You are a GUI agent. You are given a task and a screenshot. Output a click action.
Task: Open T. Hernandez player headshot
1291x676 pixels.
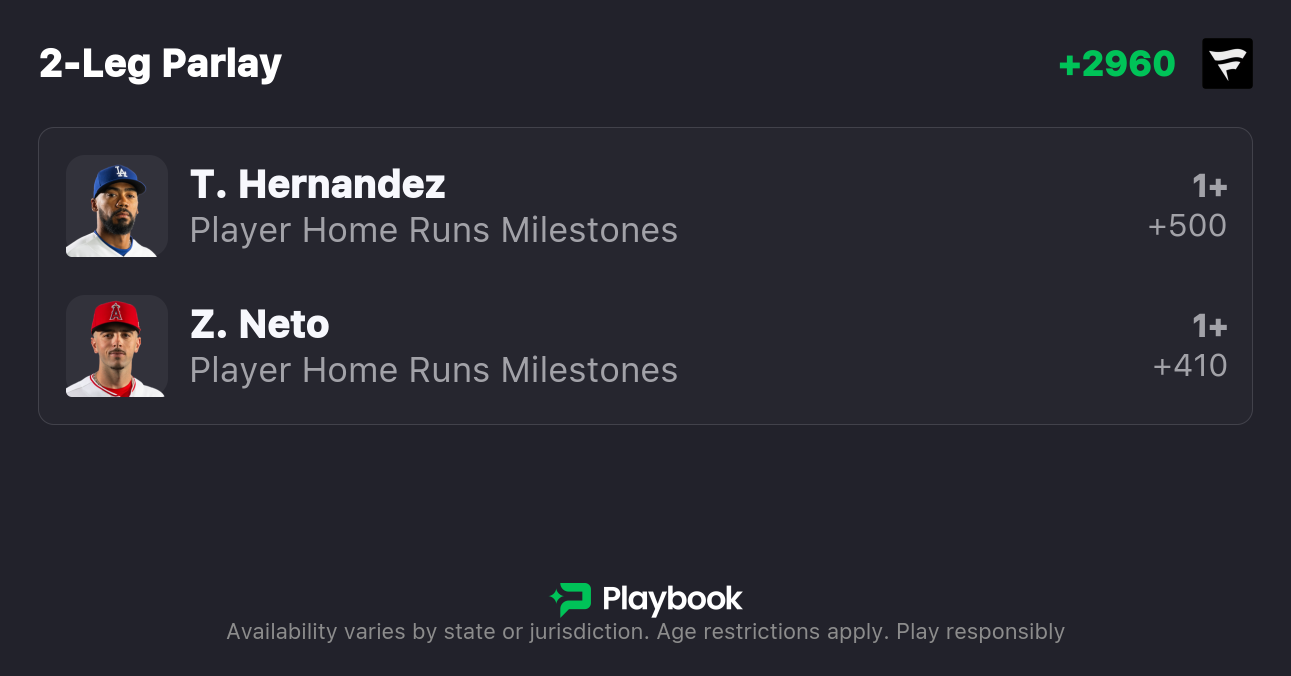click(117, 206)
